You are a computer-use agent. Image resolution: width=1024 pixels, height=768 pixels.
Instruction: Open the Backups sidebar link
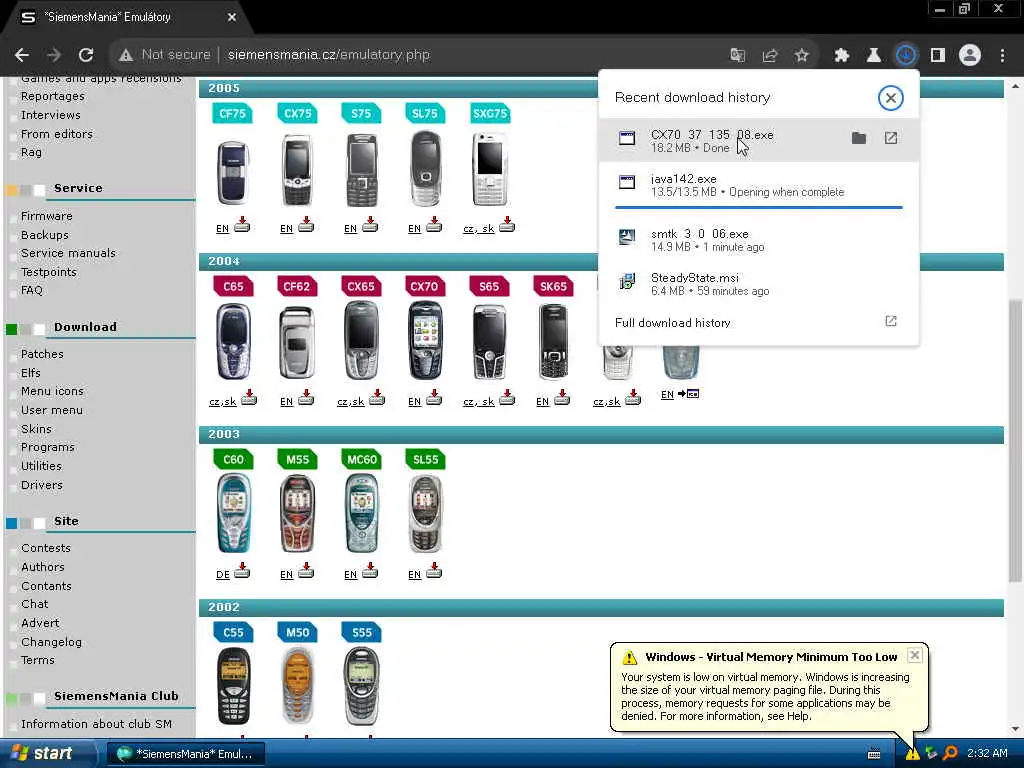[x=44, y=235]
